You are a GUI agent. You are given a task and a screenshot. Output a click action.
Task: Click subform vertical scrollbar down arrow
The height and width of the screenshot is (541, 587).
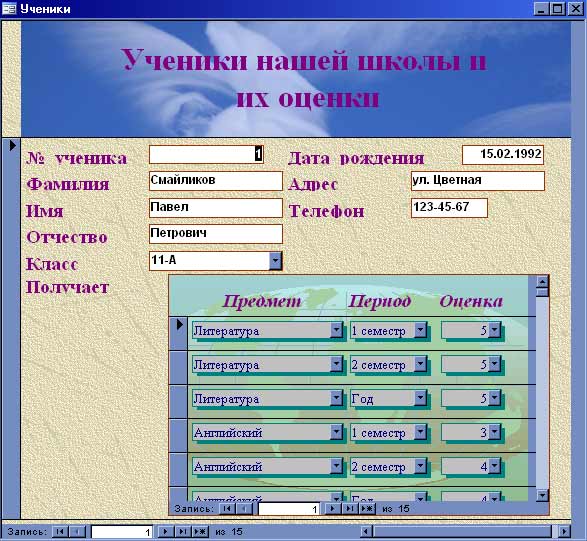pyautogui.click(x=542, y=495)
